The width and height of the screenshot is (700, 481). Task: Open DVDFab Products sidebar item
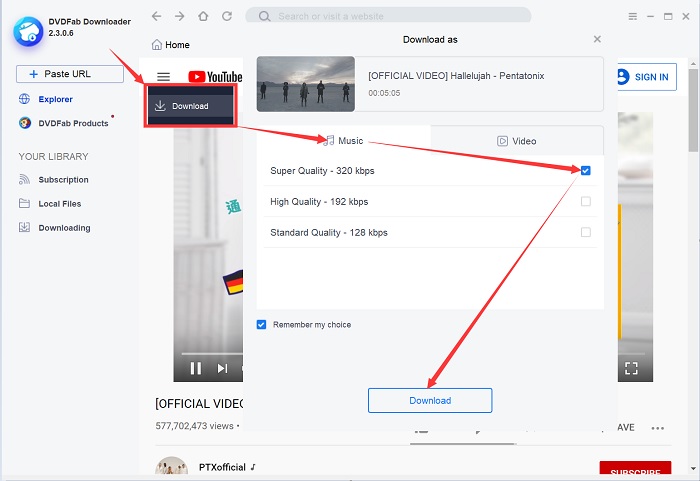pyautogui.click(x=64, y=123)
